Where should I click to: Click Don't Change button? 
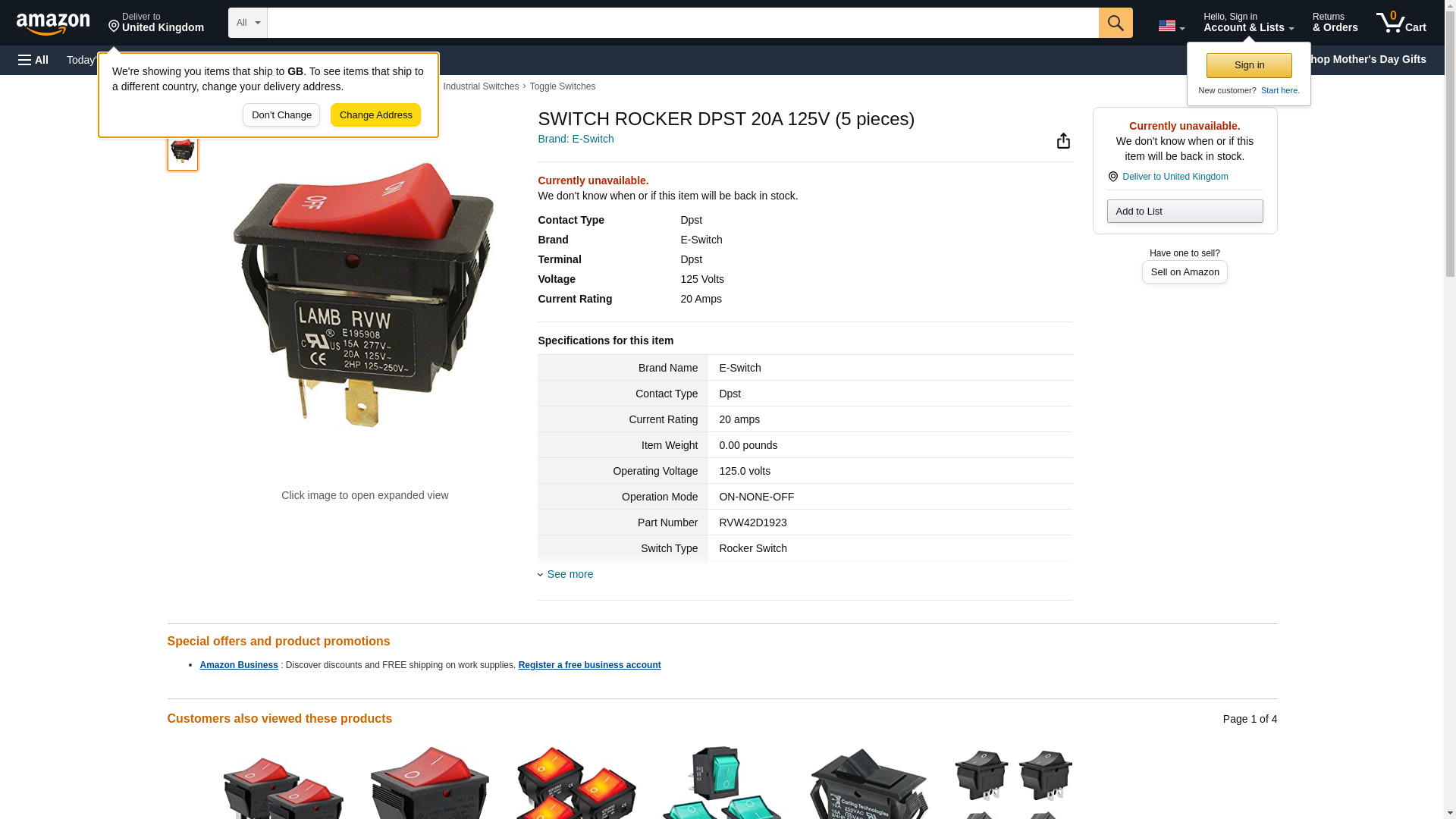[x=281, y=115]
